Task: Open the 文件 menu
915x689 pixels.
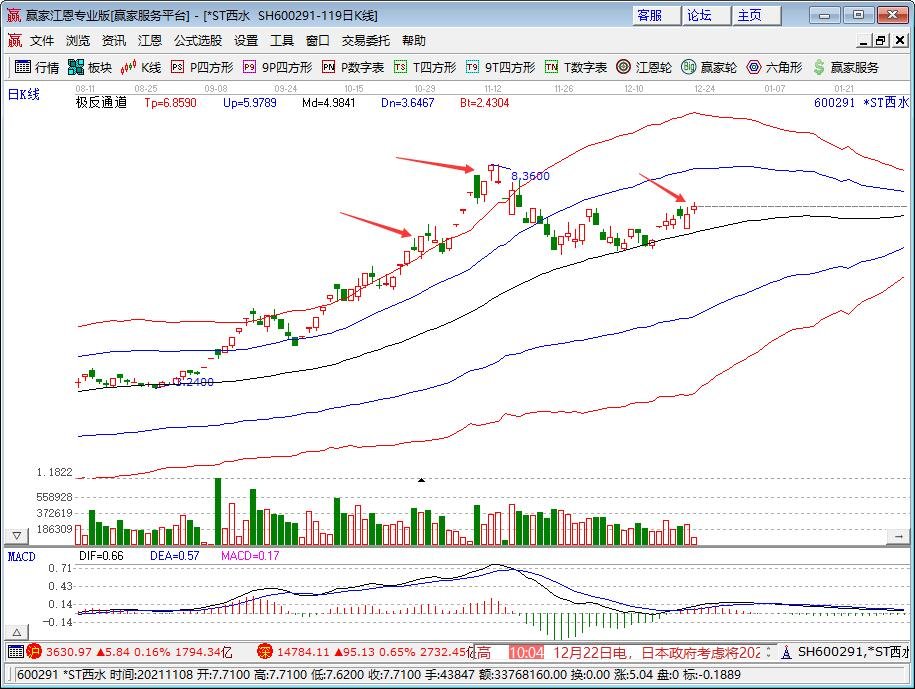Action: 42,40
